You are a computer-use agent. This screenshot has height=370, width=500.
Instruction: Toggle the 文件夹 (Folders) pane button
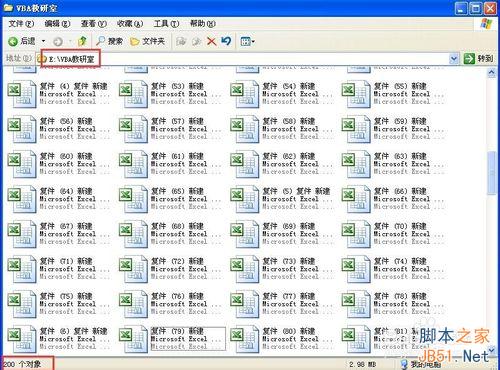(x=148, y=41)
